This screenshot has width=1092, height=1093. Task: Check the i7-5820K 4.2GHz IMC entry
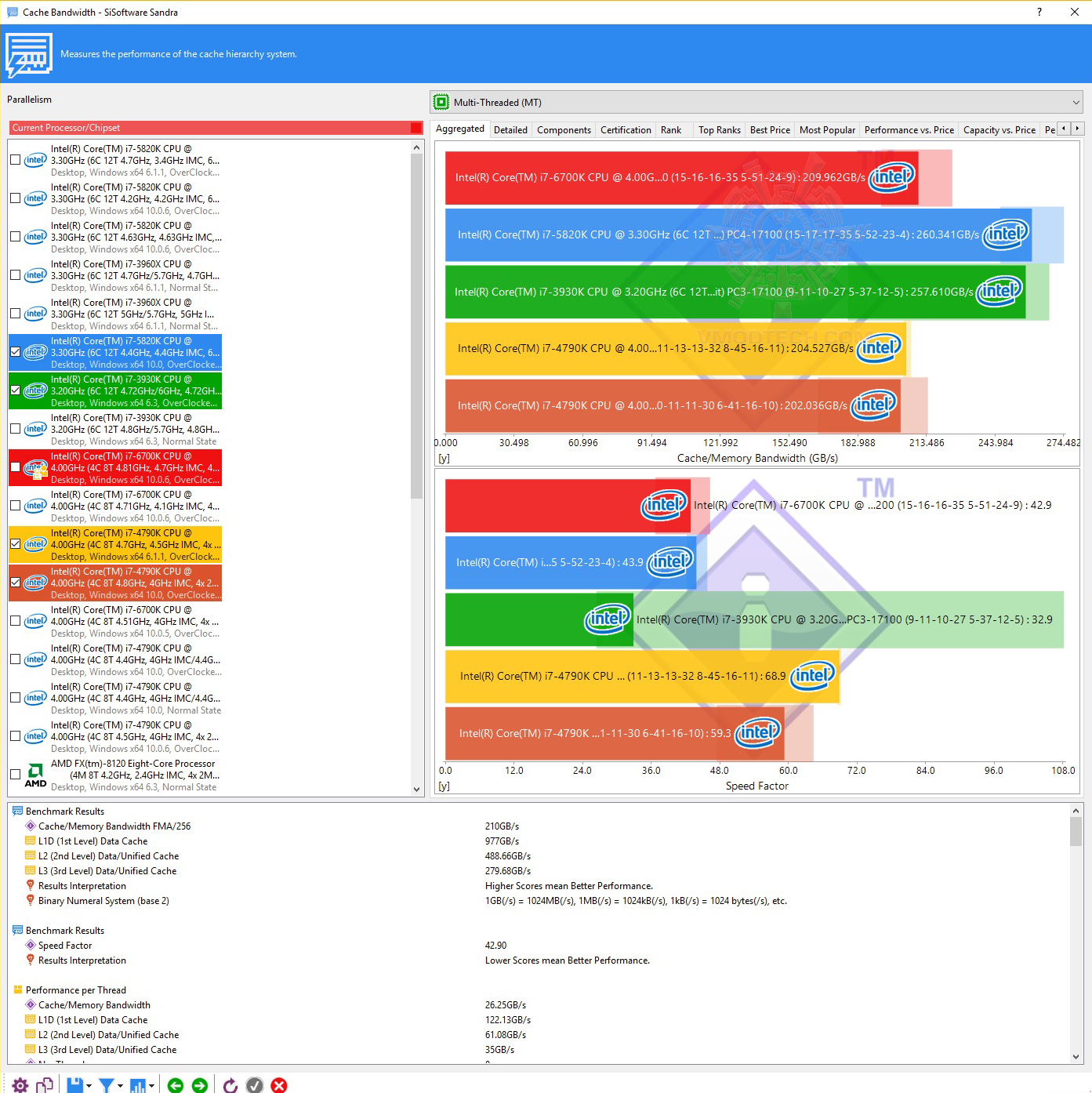(15, 198)
